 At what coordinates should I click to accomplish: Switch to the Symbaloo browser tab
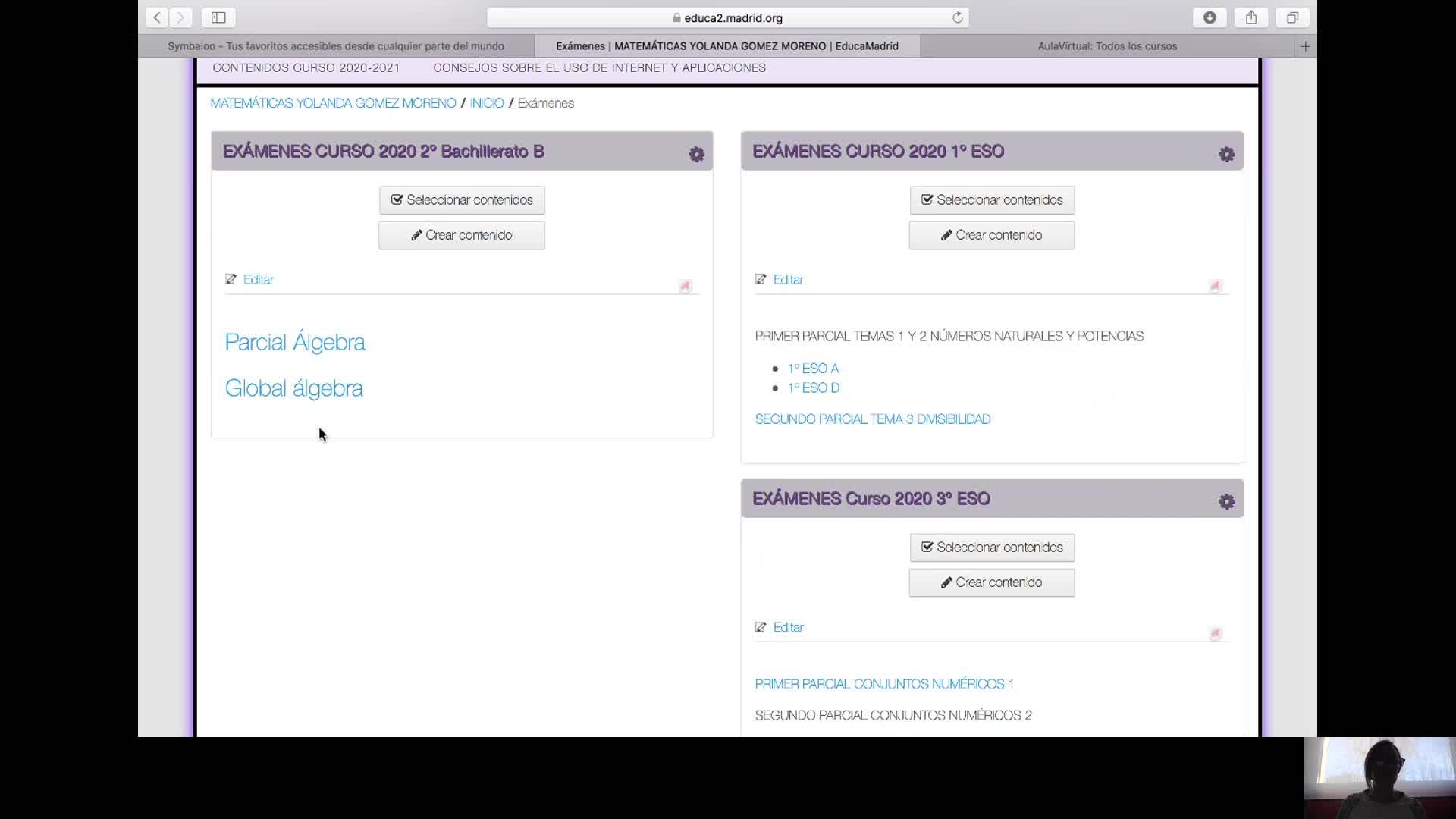(x=336, y=46)
